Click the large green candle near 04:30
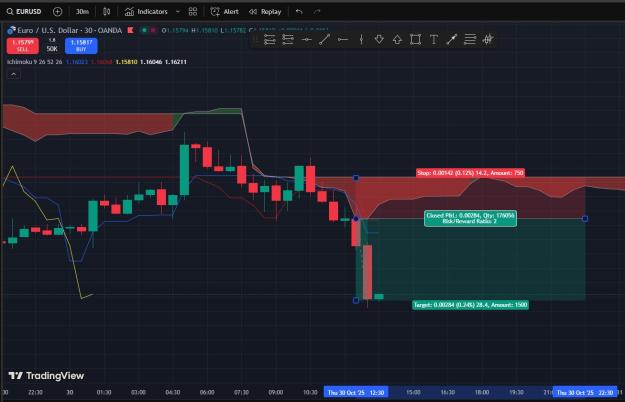The height and width of the screenshot is (402, 625). point(185,170)
